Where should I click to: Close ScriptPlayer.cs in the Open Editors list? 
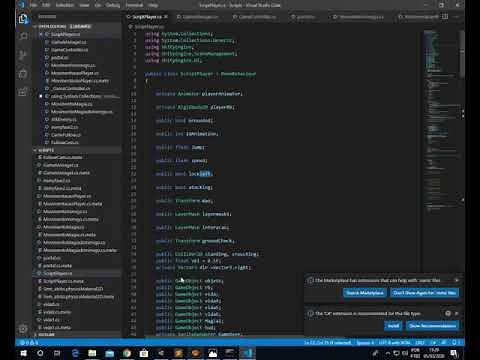pyautogui.click(x=41, y=34)
